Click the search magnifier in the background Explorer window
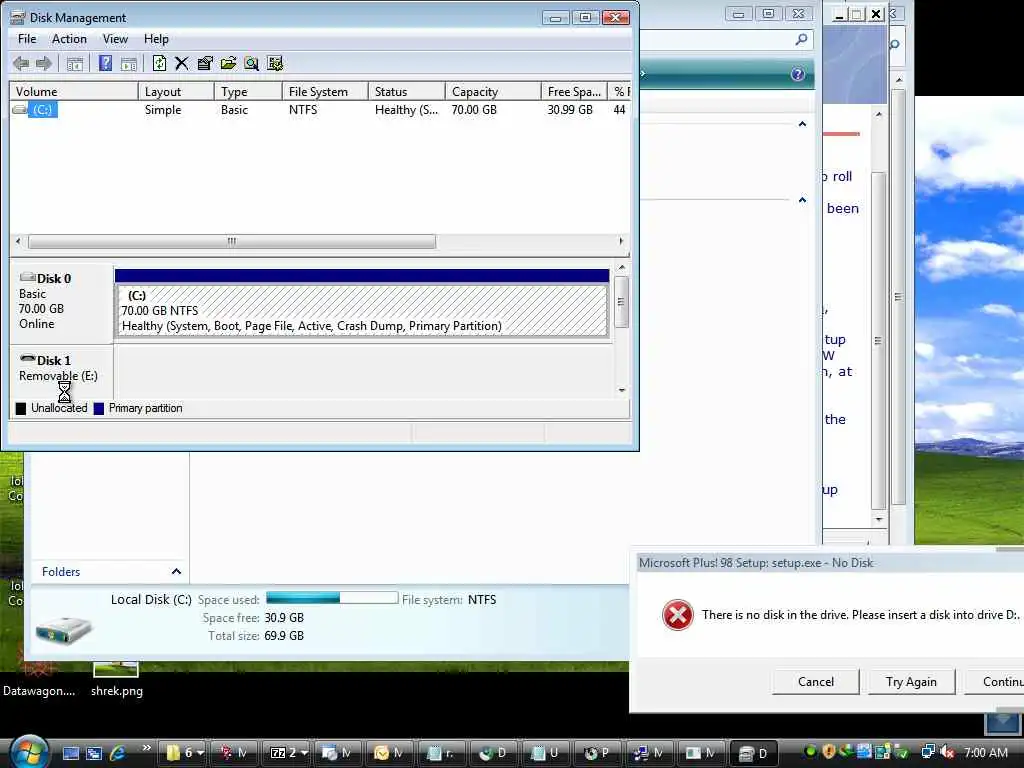 [801, 40]
